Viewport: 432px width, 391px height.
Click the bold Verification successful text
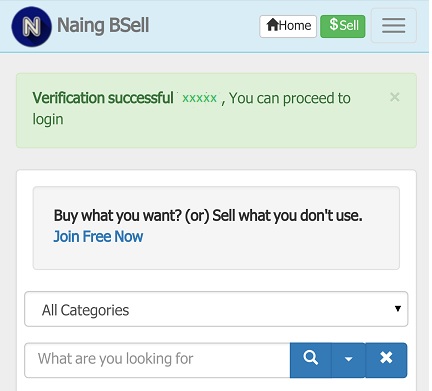[x=103, y=98]
